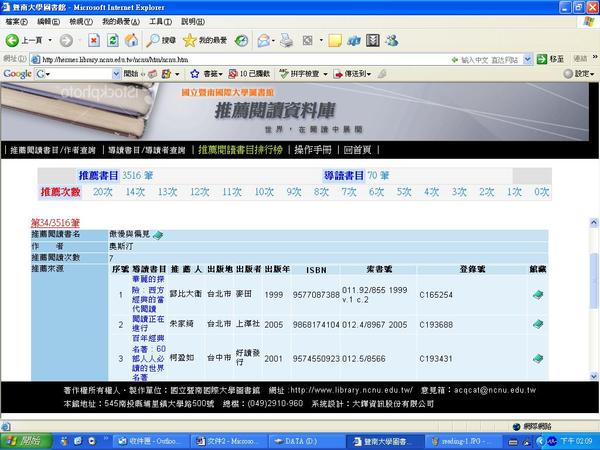600x450 pixels.
Task: Open Favorites star toolbar button
Action: click(x=205, y=40)
